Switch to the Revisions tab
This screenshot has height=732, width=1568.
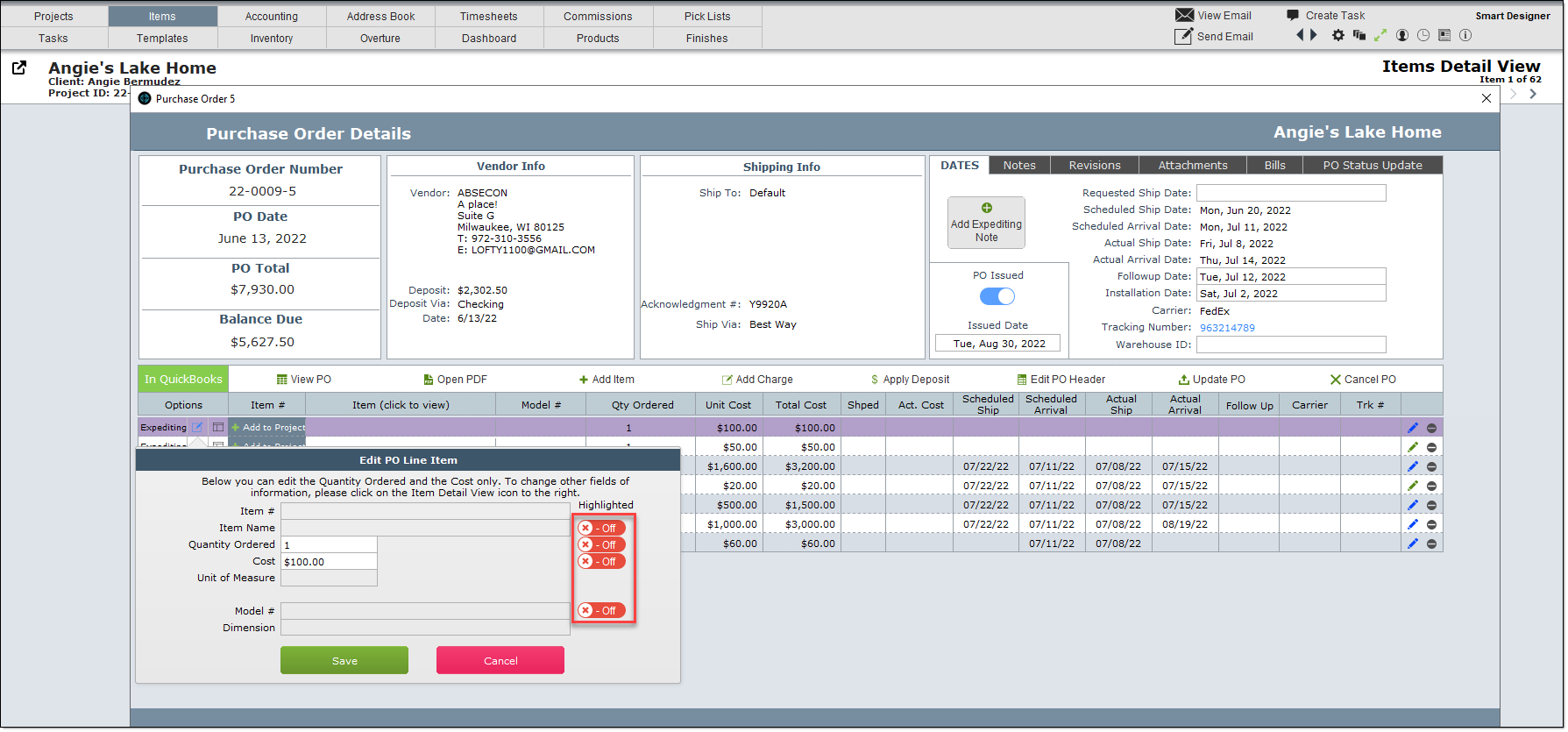click(x=1095, y=165)
